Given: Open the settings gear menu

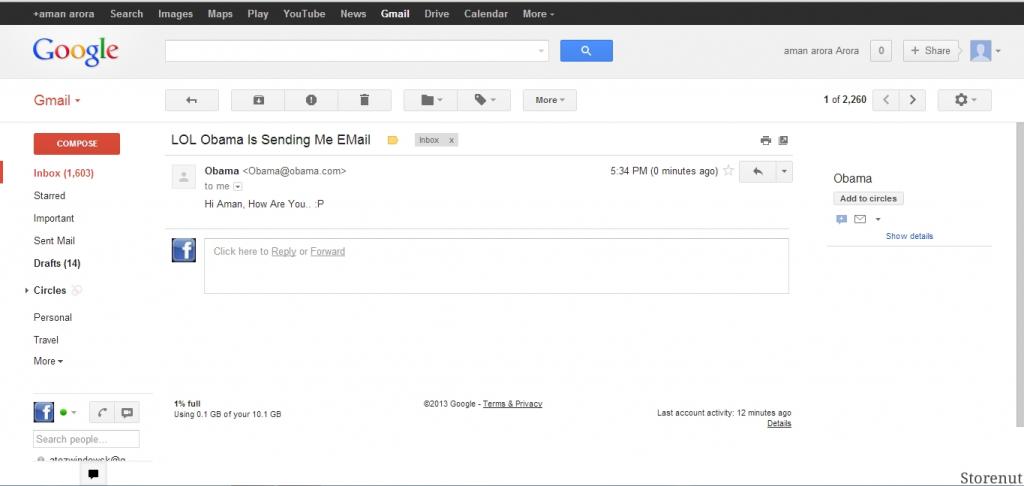Looking at the screenshot, I should tap(965, 100).
